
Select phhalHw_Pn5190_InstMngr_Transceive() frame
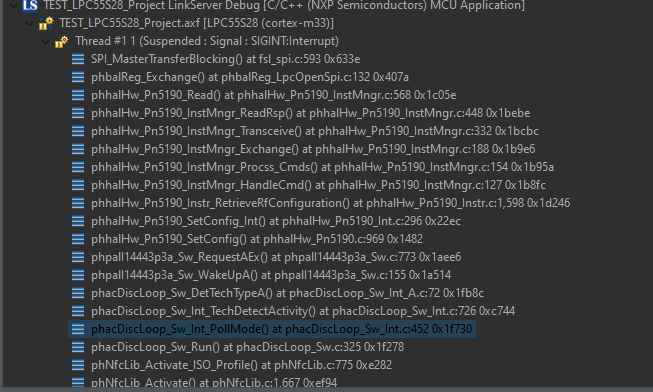pyautogui.click(x=315, y=131)
